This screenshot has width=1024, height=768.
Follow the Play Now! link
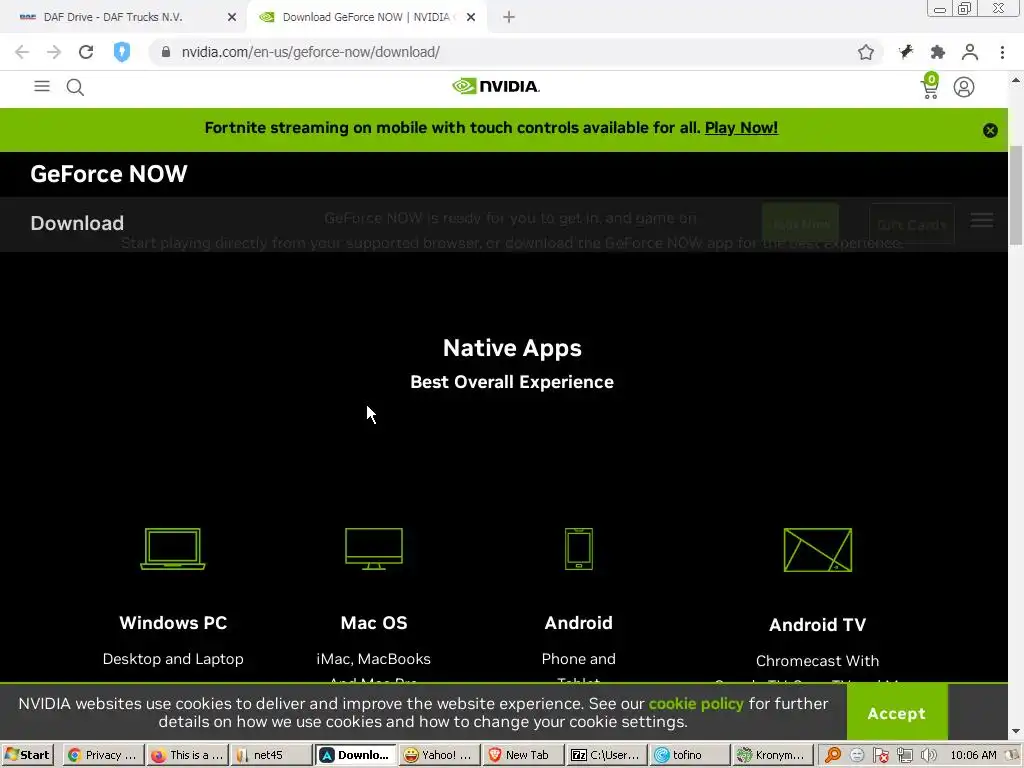coord(741,127)
